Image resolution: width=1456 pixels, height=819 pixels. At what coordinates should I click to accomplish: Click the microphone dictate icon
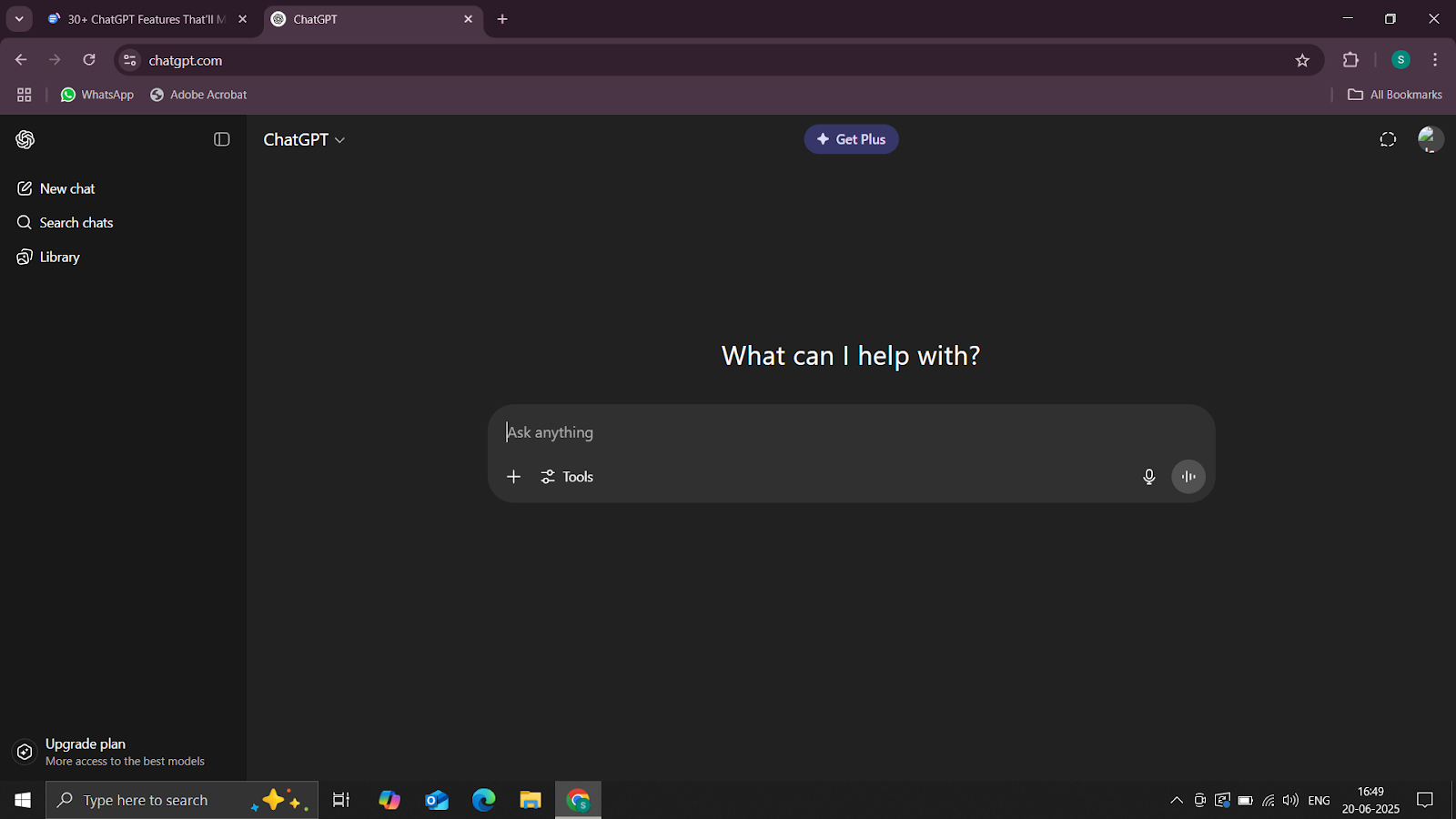click(x=1148, y=477)
